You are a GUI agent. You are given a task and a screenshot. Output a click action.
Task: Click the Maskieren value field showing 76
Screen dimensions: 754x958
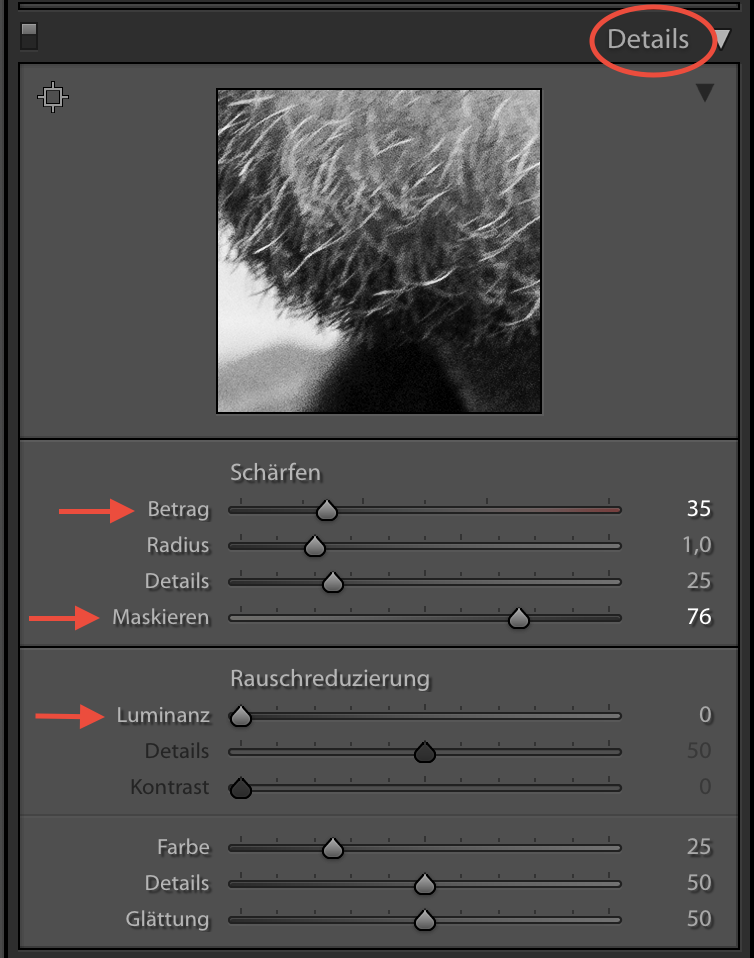[x=698, y=617]
